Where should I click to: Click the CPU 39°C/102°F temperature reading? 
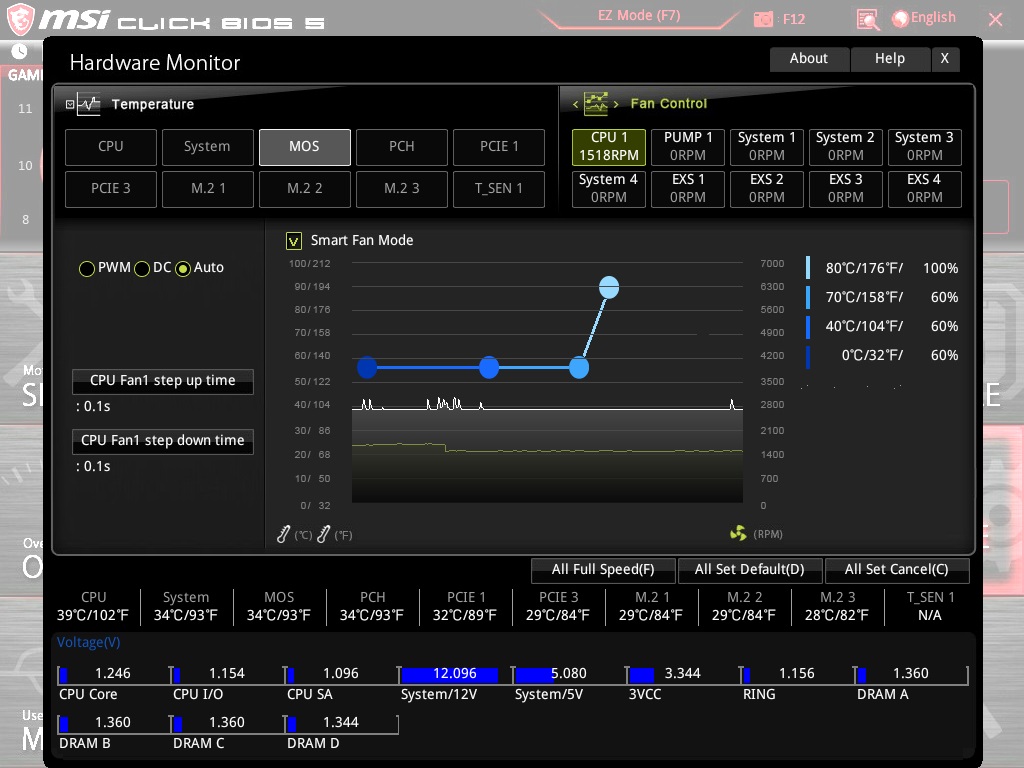[x=93, y=607]
